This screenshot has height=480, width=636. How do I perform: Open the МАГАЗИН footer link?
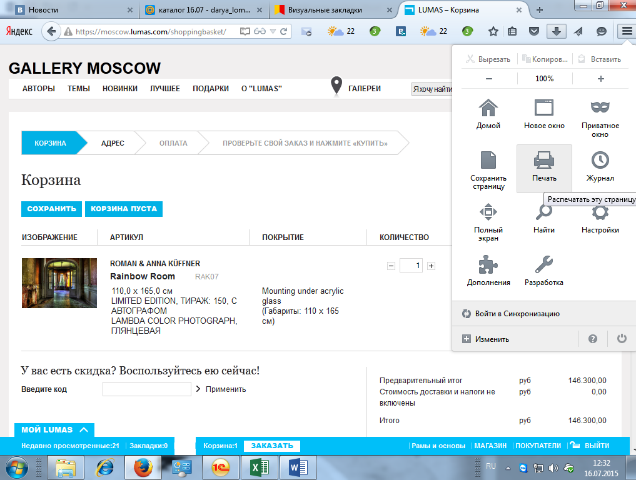click(x=490, y=446)
